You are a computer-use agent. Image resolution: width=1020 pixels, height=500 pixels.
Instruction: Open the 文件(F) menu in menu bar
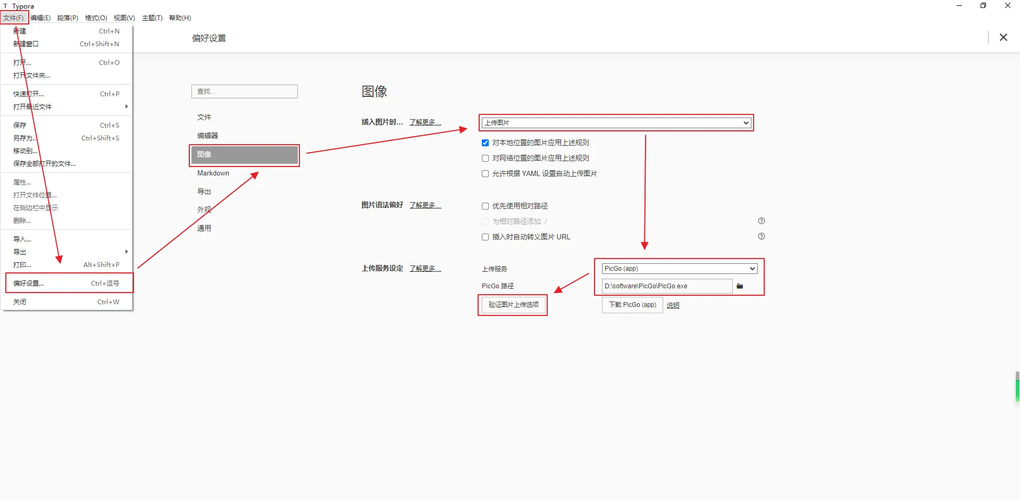(x=14, y=18)
